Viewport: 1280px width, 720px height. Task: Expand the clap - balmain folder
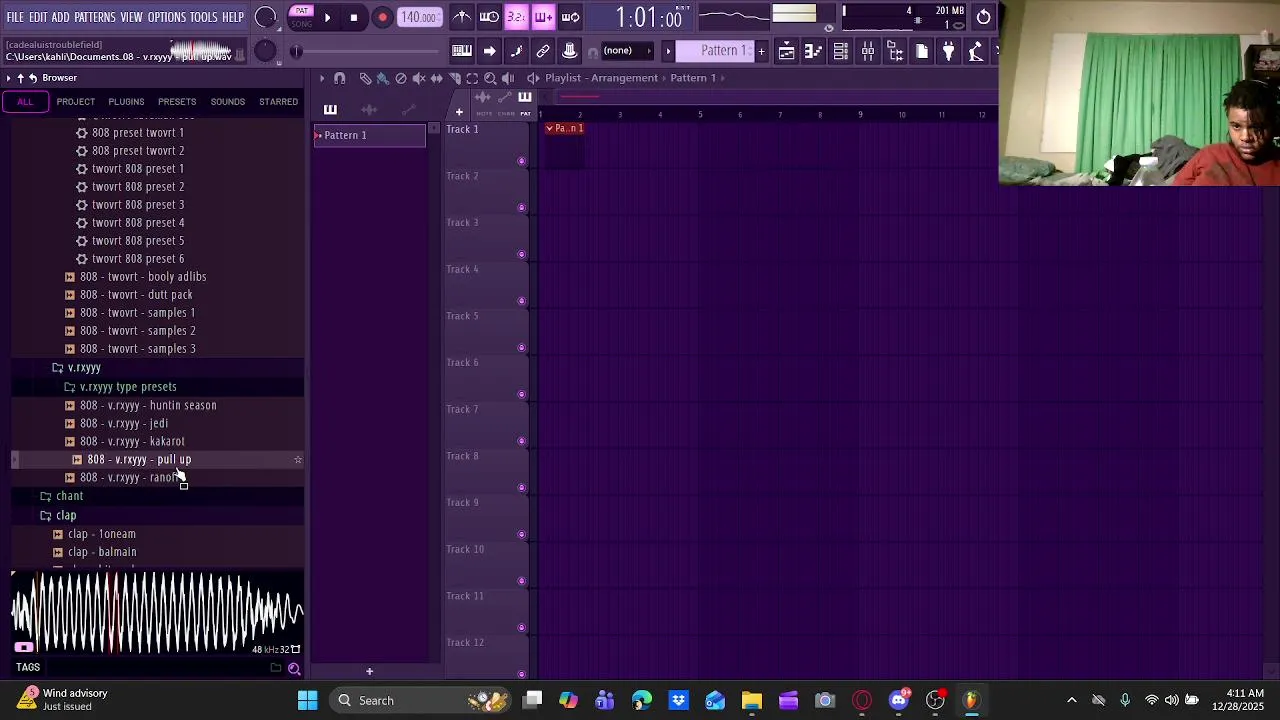tap(102, 552)
